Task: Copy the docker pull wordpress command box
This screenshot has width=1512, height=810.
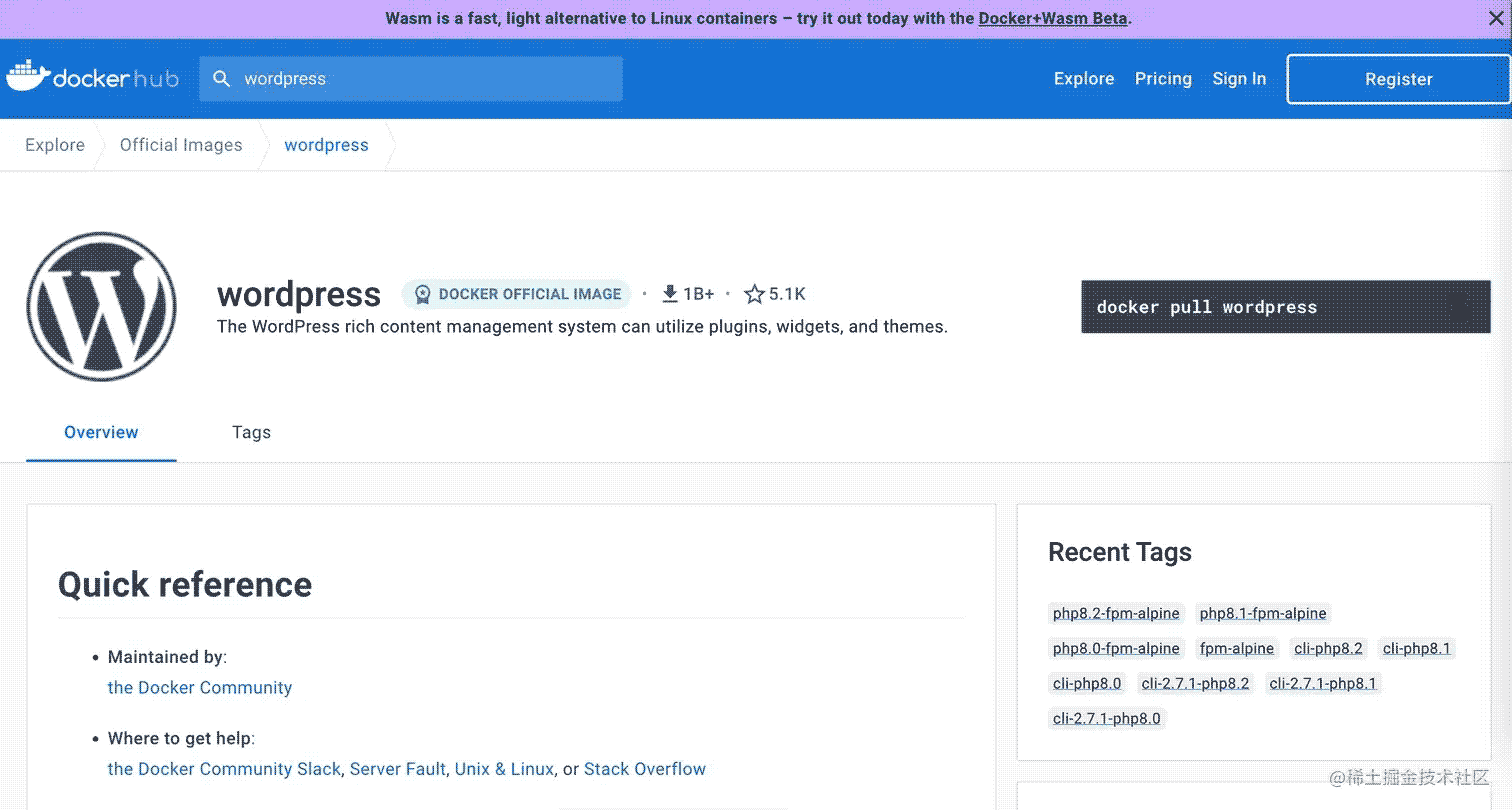Action: click(x=1285, y=307)
